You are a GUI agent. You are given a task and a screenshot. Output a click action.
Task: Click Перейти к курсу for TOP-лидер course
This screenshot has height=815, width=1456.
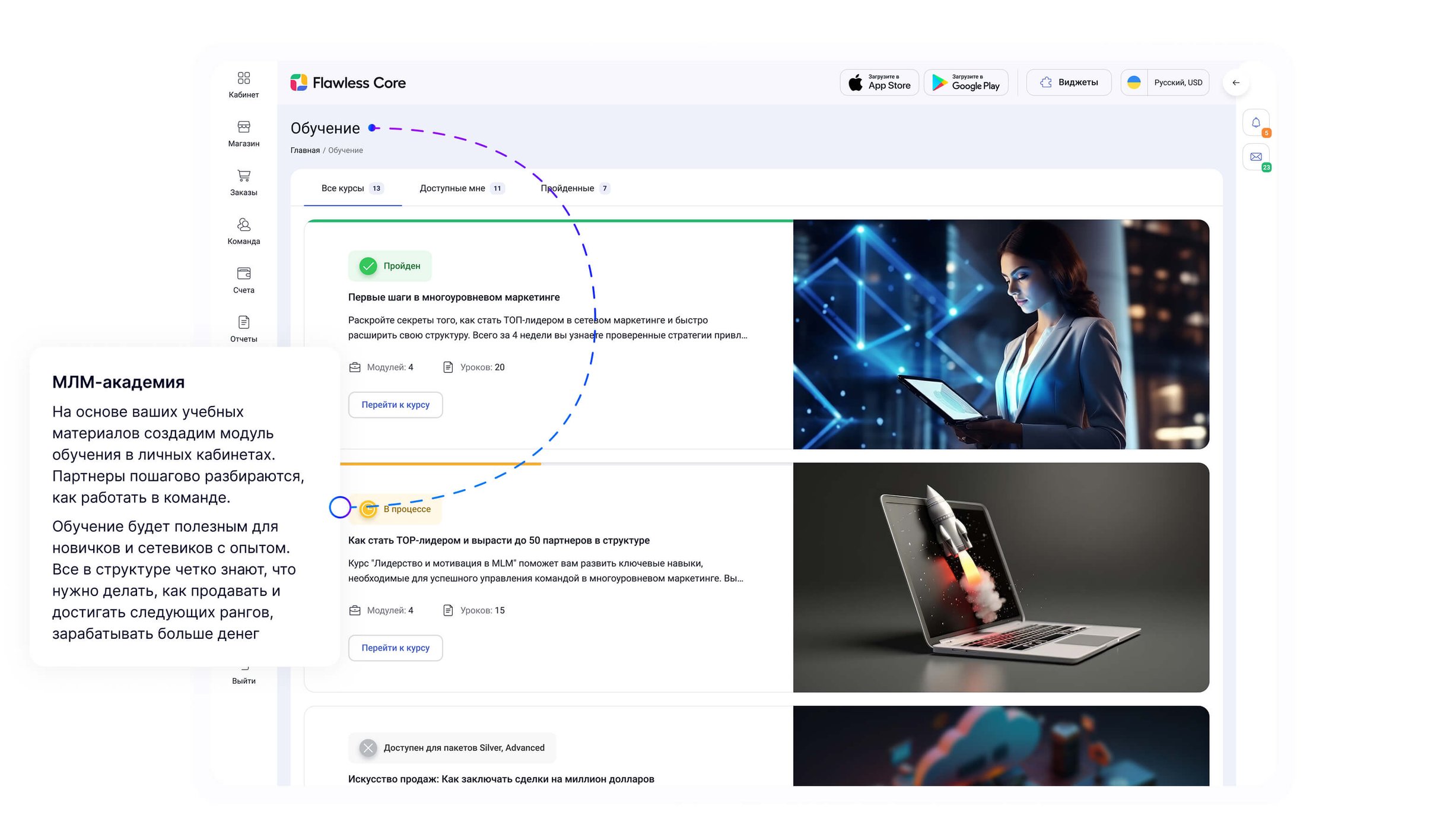coord(395,648)
